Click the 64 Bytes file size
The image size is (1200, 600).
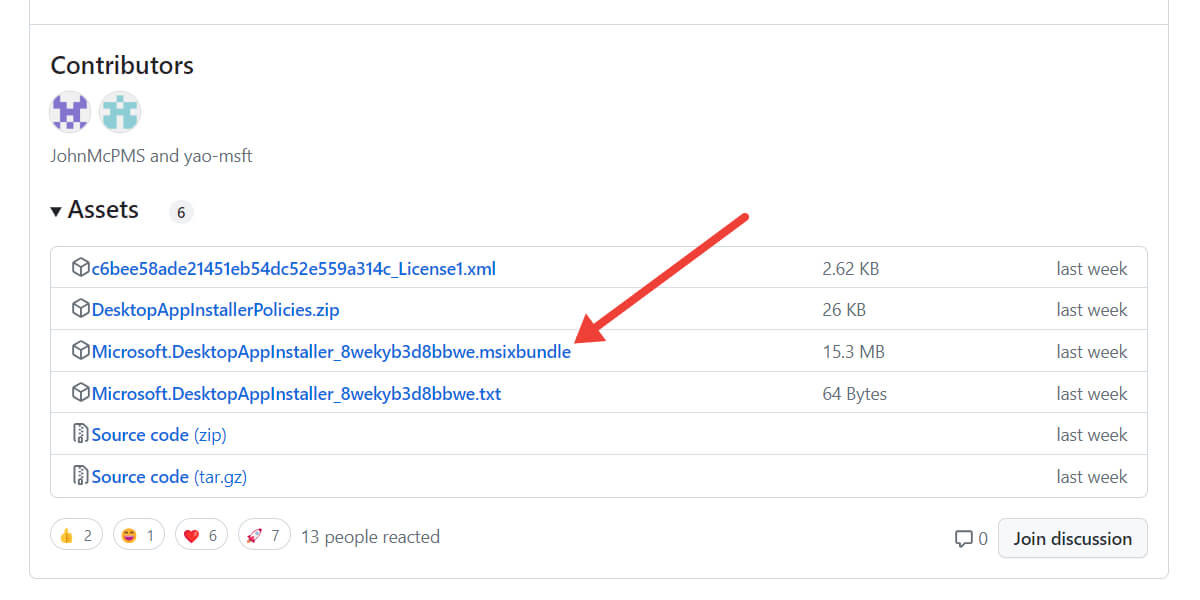[x=855, y=394]
